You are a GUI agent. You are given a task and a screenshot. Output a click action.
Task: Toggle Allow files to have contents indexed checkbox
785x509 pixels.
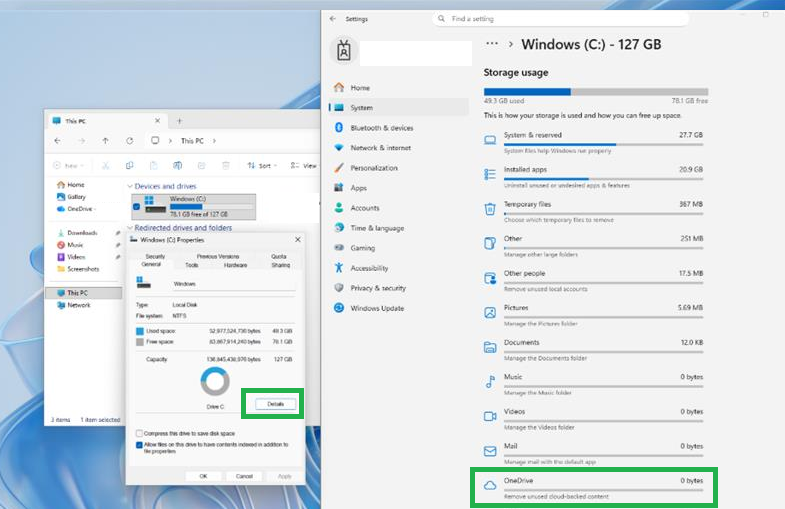139,445
